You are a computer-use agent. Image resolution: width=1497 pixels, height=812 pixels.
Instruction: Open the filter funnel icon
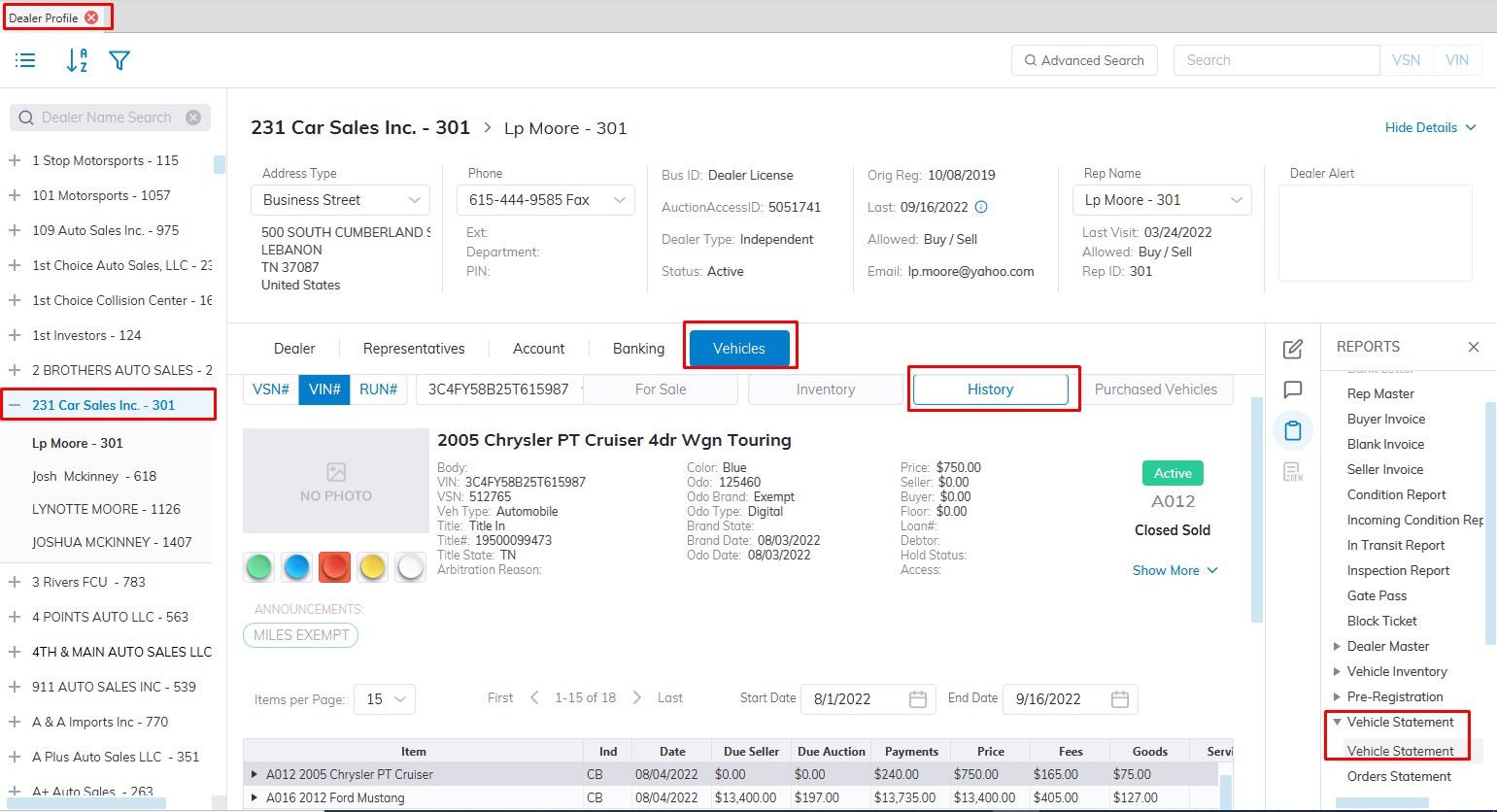point(119,60)
